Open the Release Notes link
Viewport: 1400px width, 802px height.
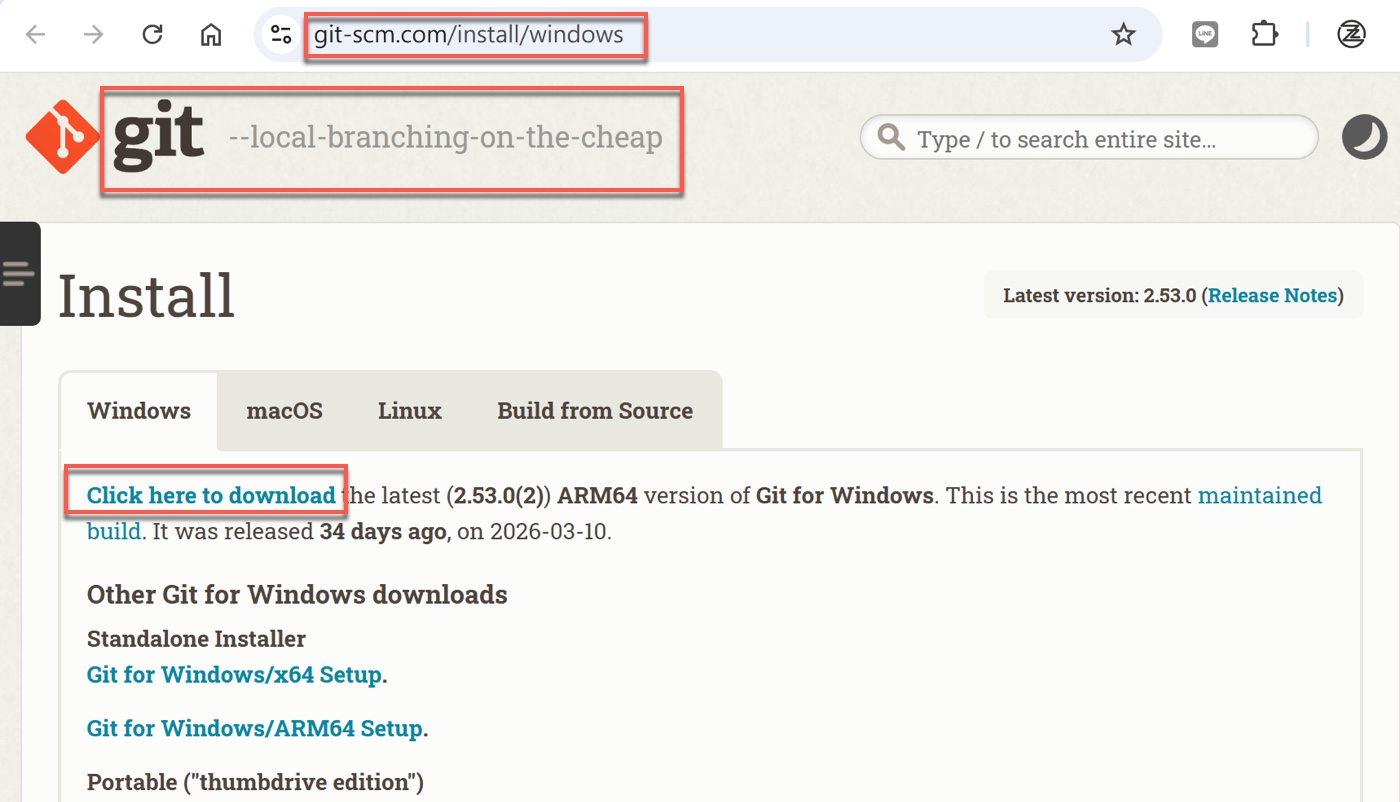pos(1272,295)
